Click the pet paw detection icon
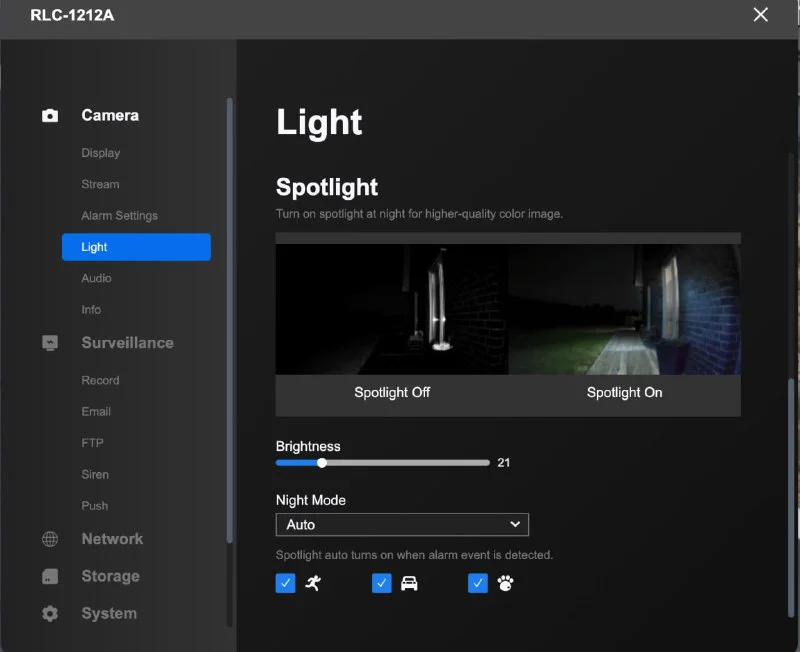Screen dimensions: 800x652 505,583
